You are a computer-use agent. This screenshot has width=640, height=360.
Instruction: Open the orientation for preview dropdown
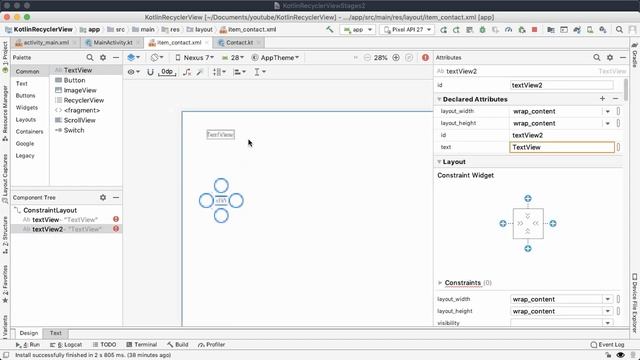click(157, 58)
